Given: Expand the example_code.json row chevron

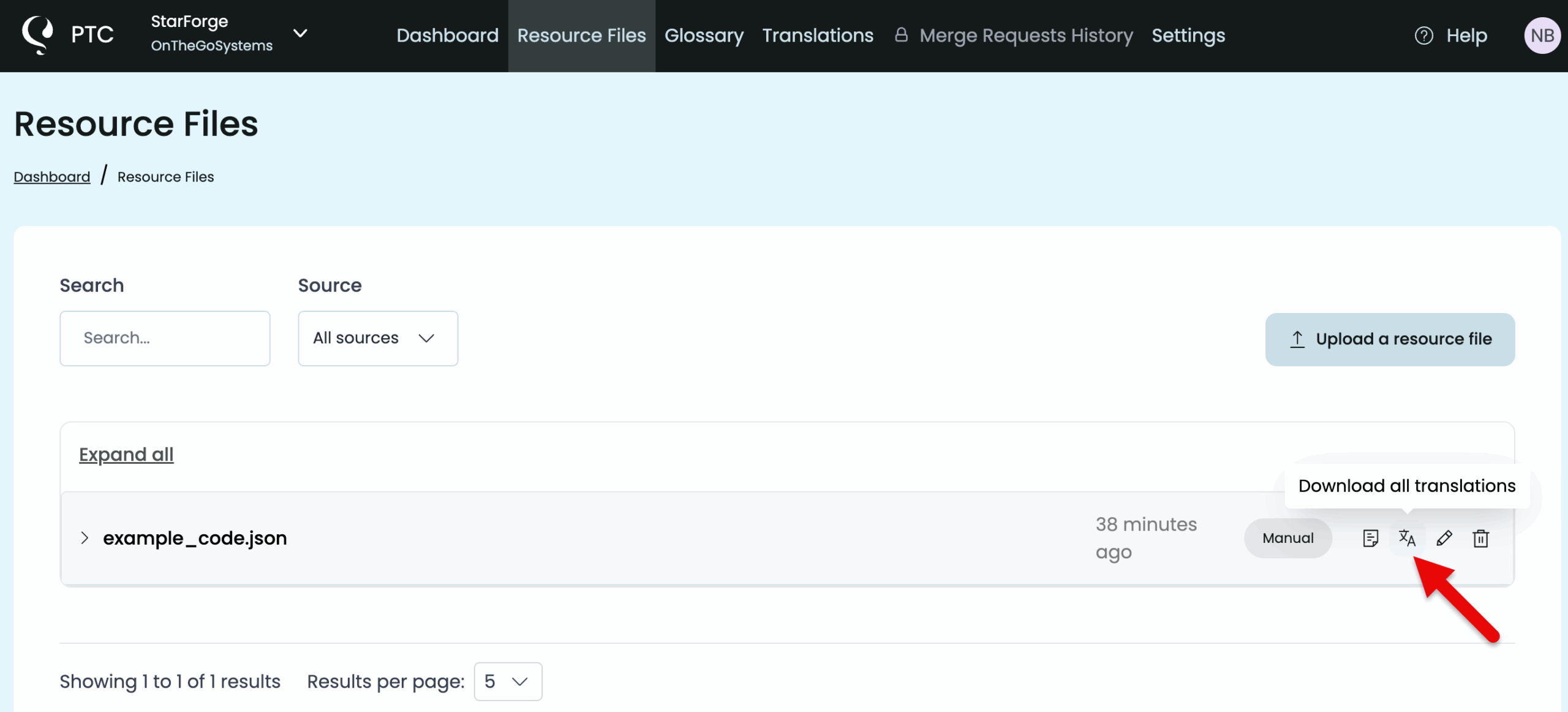Looking at the screenshot, I should 85,538.
